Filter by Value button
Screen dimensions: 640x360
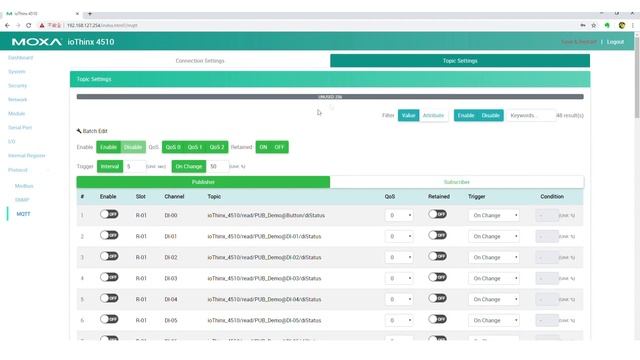[x=409, y=116]
